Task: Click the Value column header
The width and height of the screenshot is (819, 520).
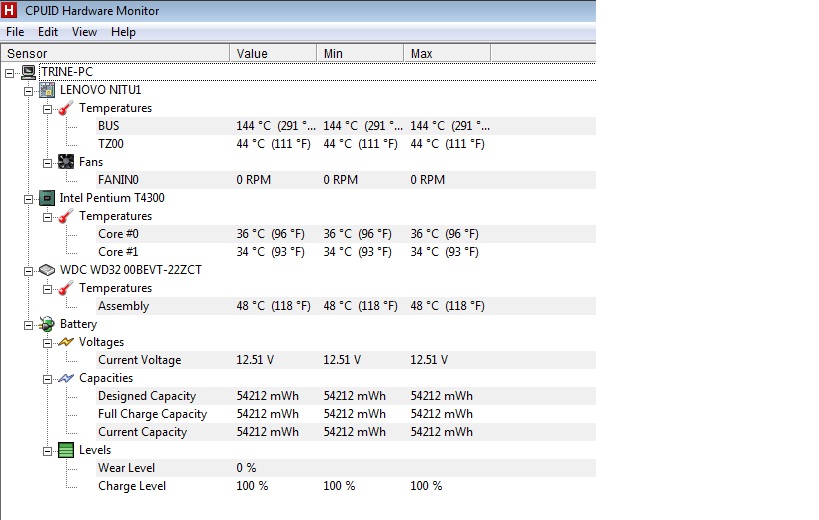Action: [x=273, y=54]
